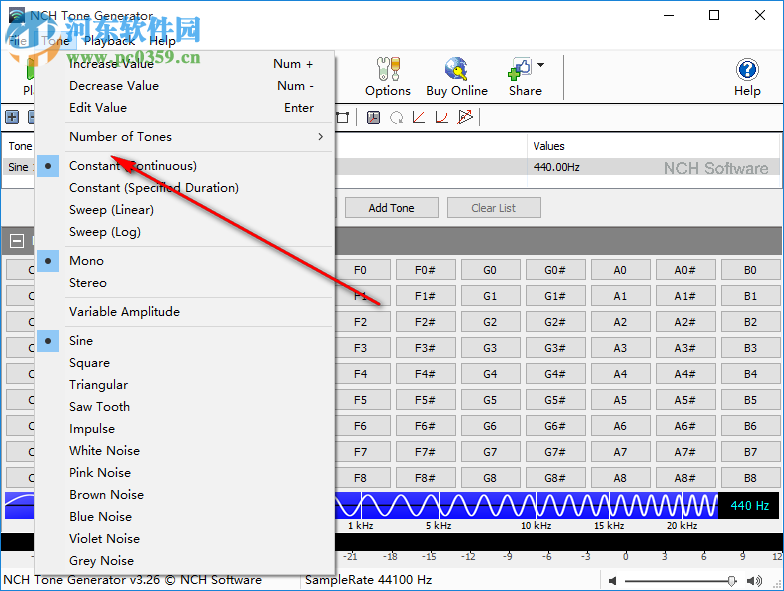Click the log sweep curve icon
784x591 pixels.
pyautogui.click(x=441, y=118)
